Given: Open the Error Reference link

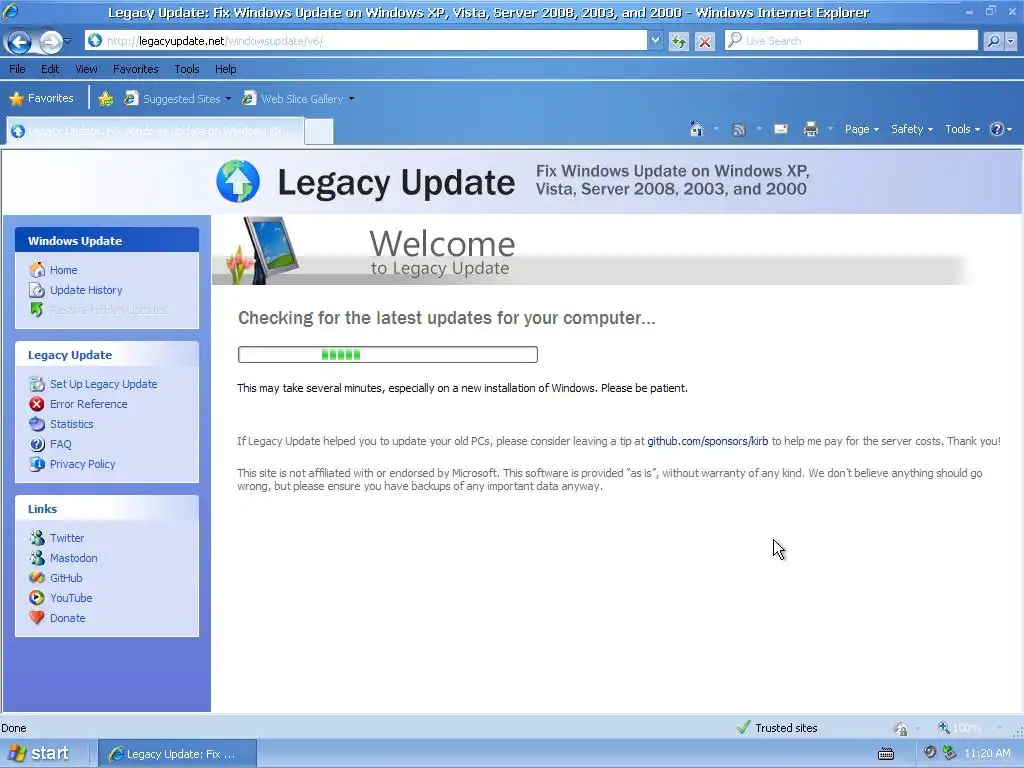Looking at the screenshot, I should click(89, 404).
